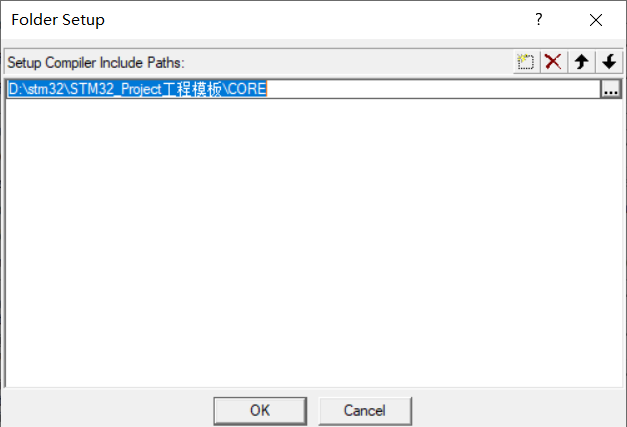The image size is (627, 427).
Task: Close the Folder Setup dialog
Action: (596, 20)
